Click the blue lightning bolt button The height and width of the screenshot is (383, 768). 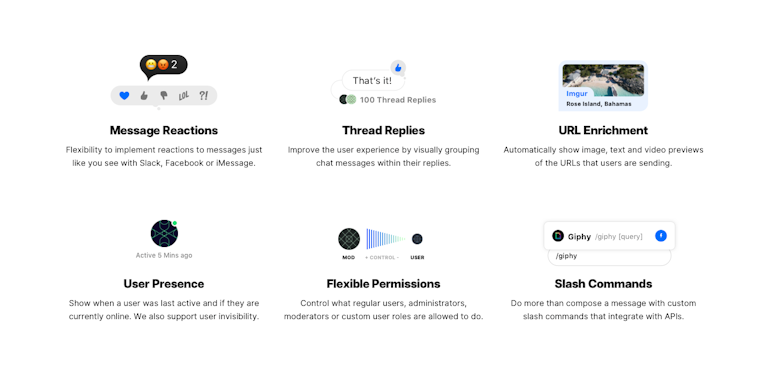[x=661, y=236]
